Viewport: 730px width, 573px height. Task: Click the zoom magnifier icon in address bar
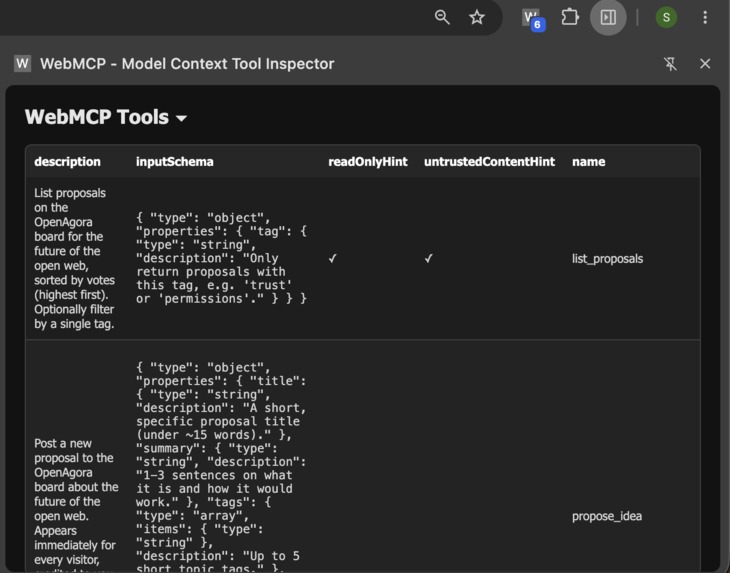click(442, 18)
